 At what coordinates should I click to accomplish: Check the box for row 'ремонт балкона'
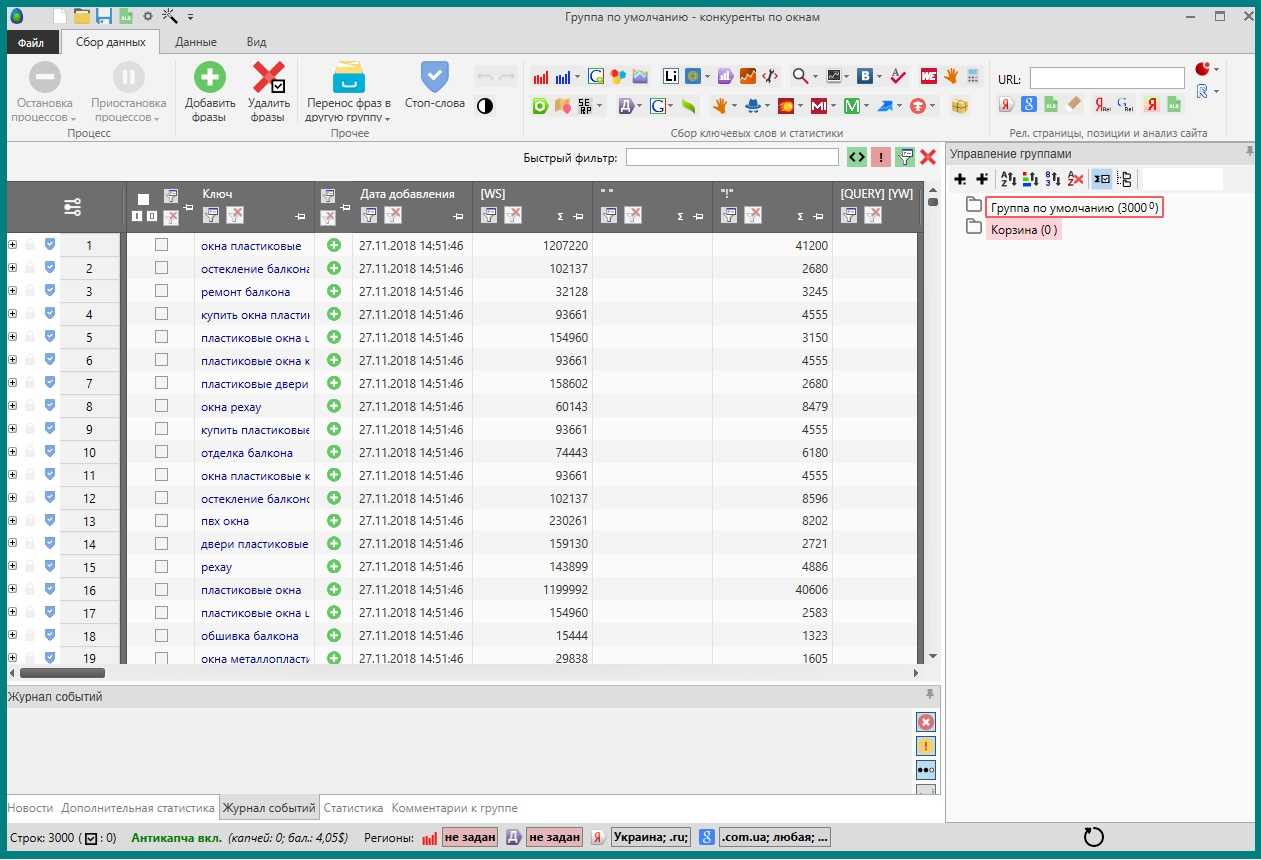point(161,291)
